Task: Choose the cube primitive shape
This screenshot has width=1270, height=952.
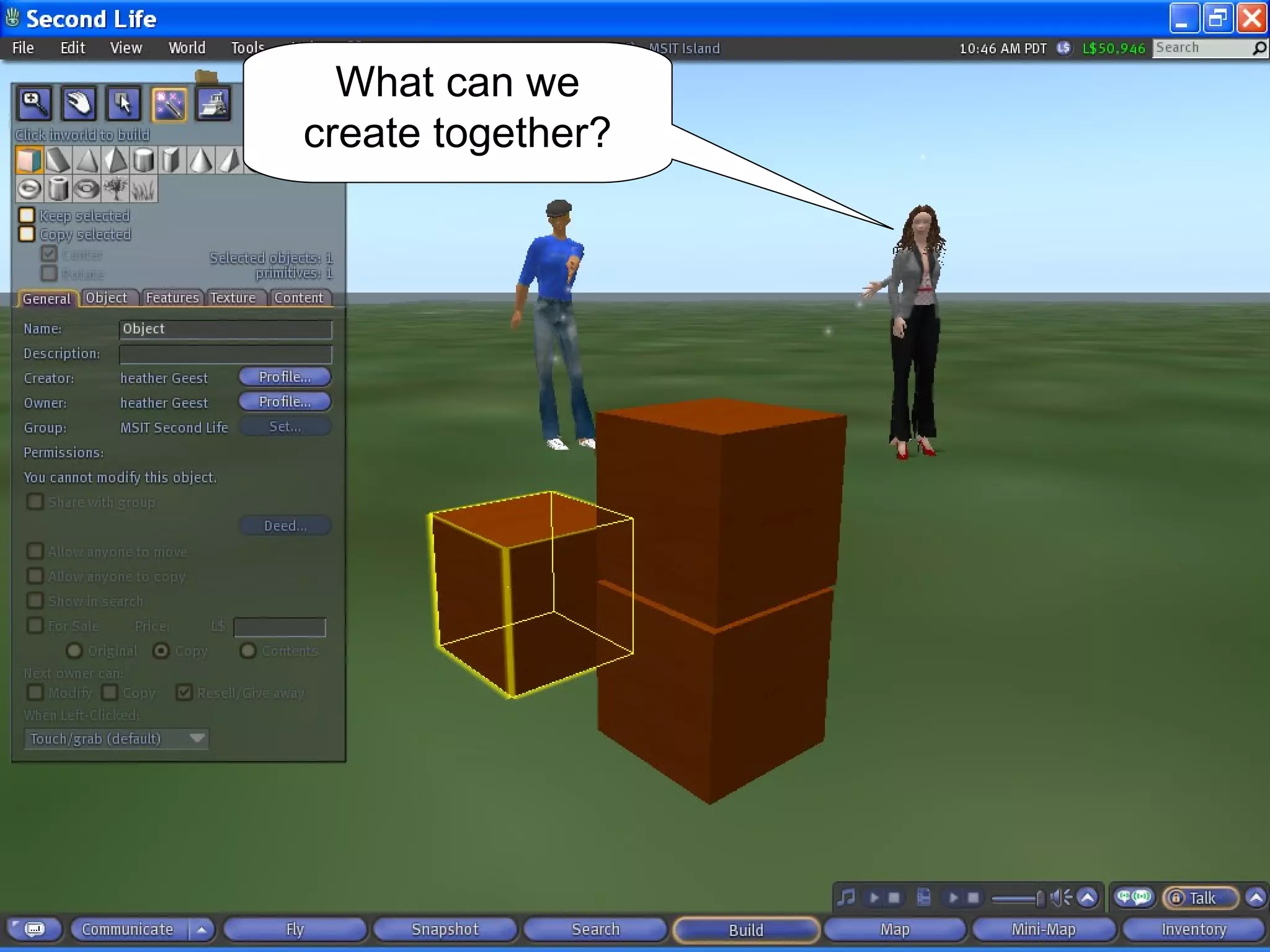Action: (x=29, y=160)
